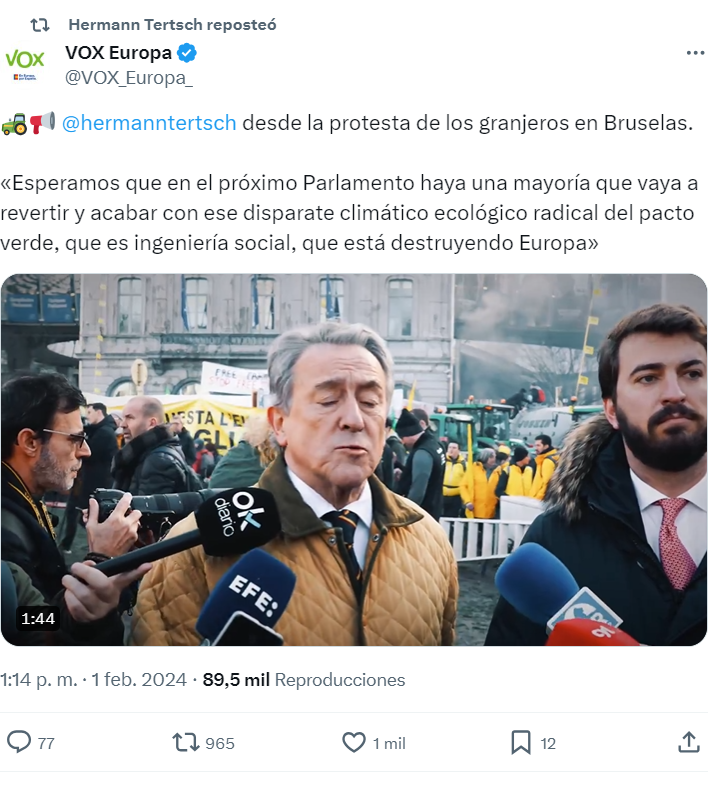
Task: Click the VOX Europa display name
Action: [x=118, y=53]
